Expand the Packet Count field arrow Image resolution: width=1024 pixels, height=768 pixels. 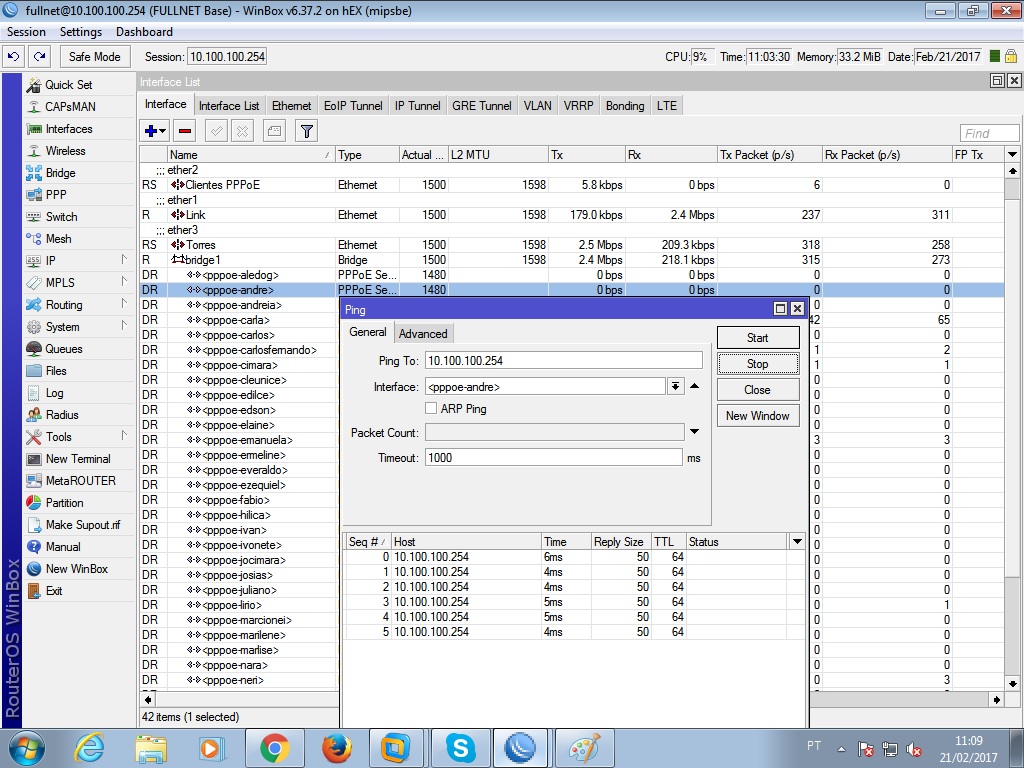pos(694,432)
